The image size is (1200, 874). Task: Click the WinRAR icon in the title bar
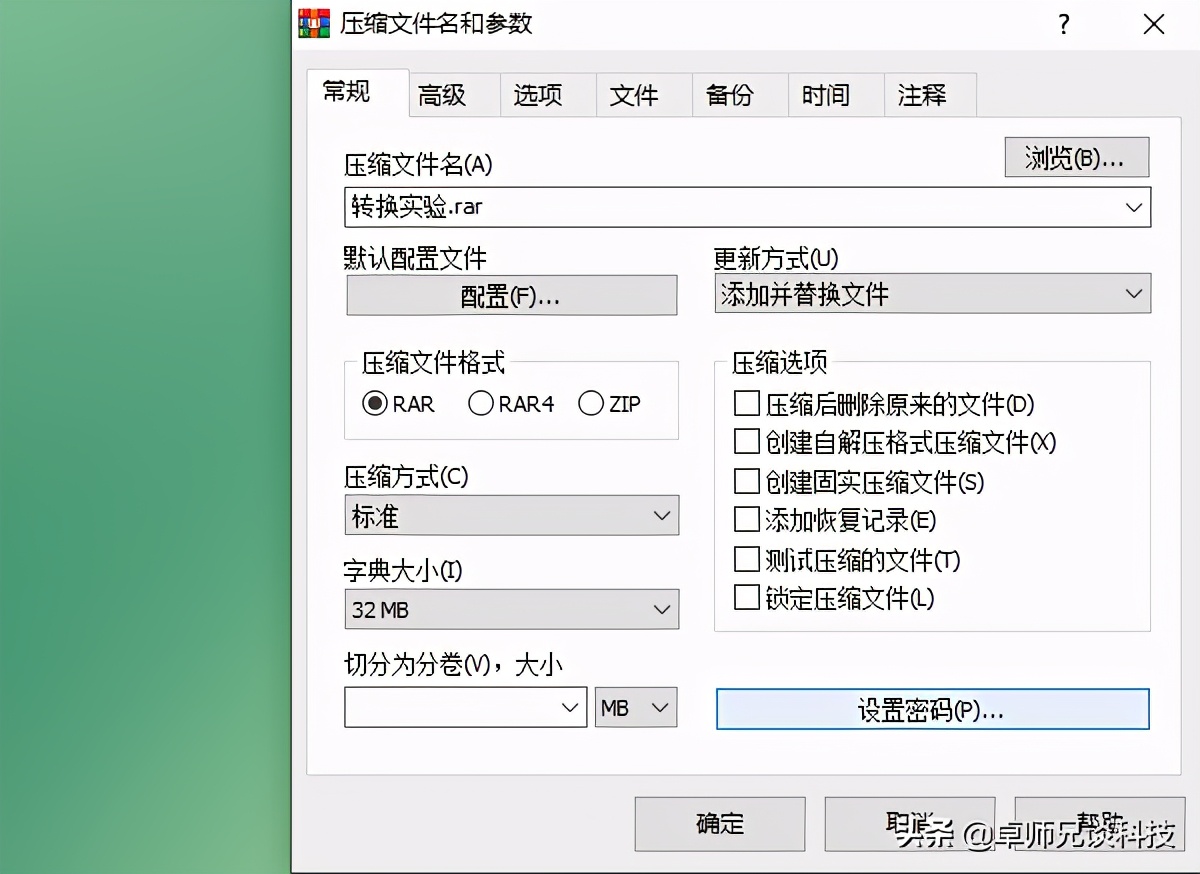[311, 23]
